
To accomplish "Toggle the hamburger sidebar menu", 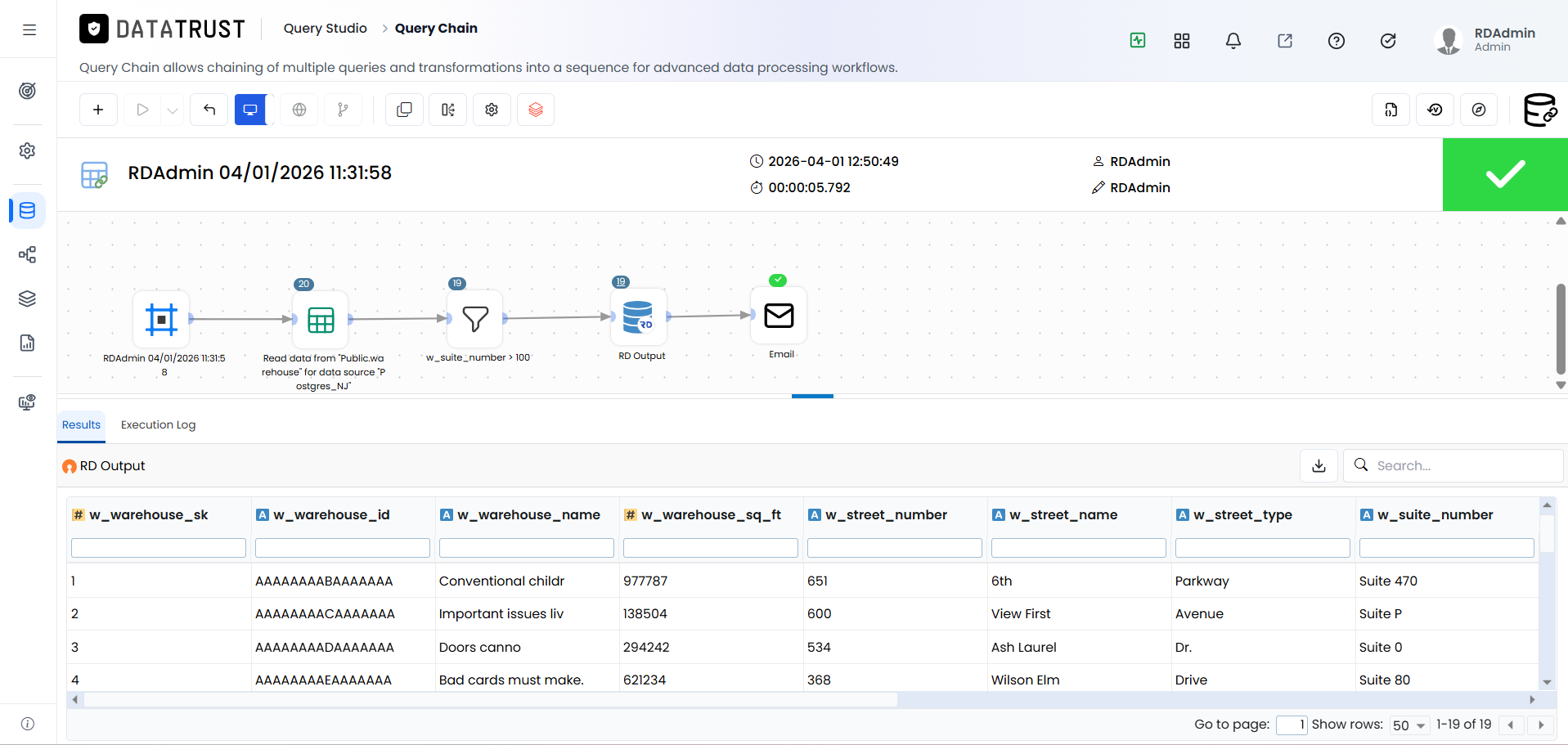I will pos(29,30).
